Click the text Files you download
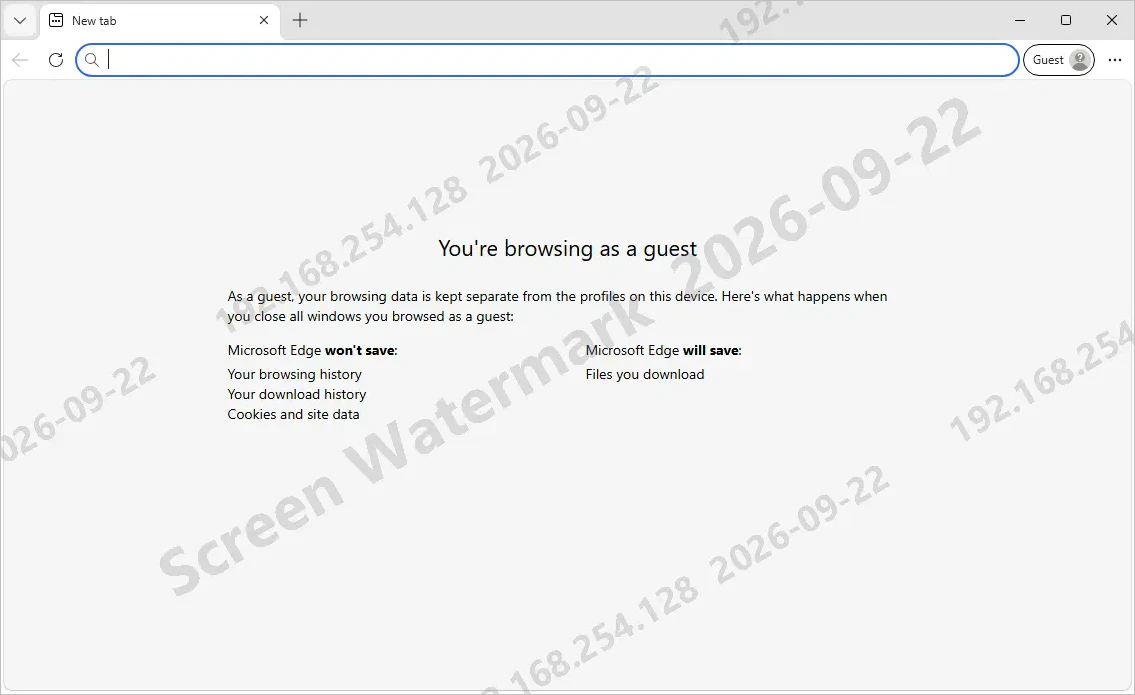This screenshot has height=695, width=1135. tap(645, 374)
